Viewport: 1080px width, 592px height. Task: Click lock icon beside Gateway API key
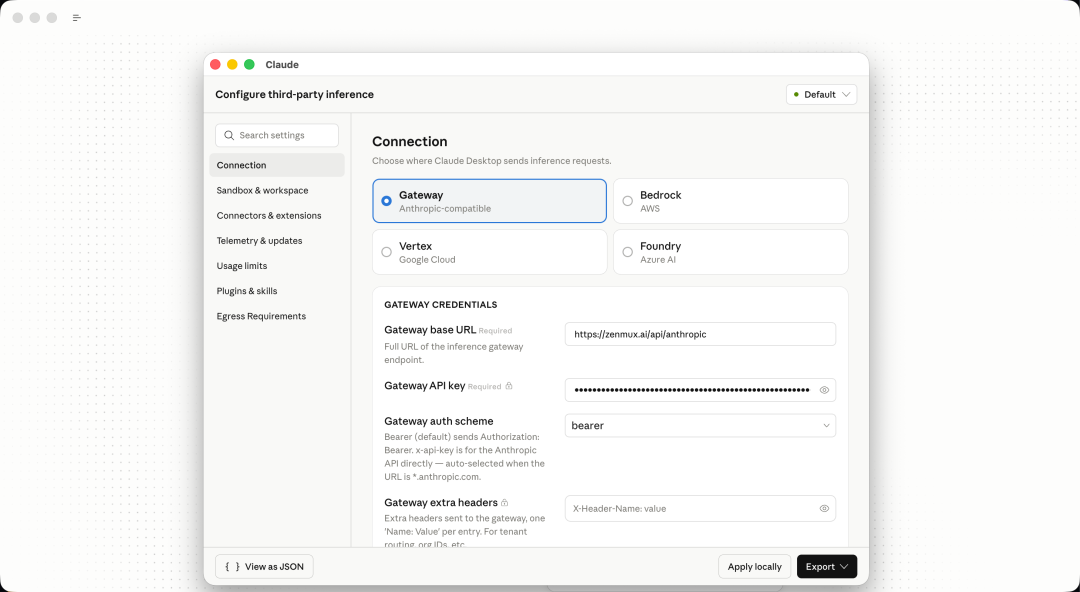tap(509, 386)
